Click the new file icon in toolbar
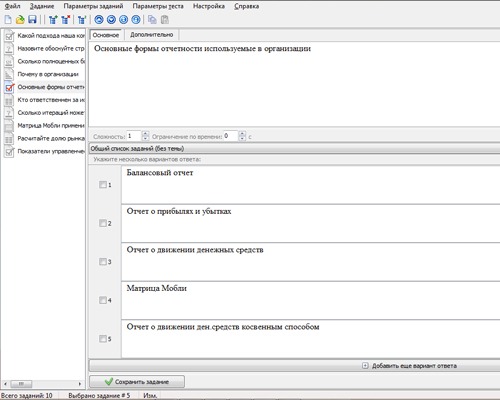500x400 pixels. pyautogui.click(x=8, y=20)
